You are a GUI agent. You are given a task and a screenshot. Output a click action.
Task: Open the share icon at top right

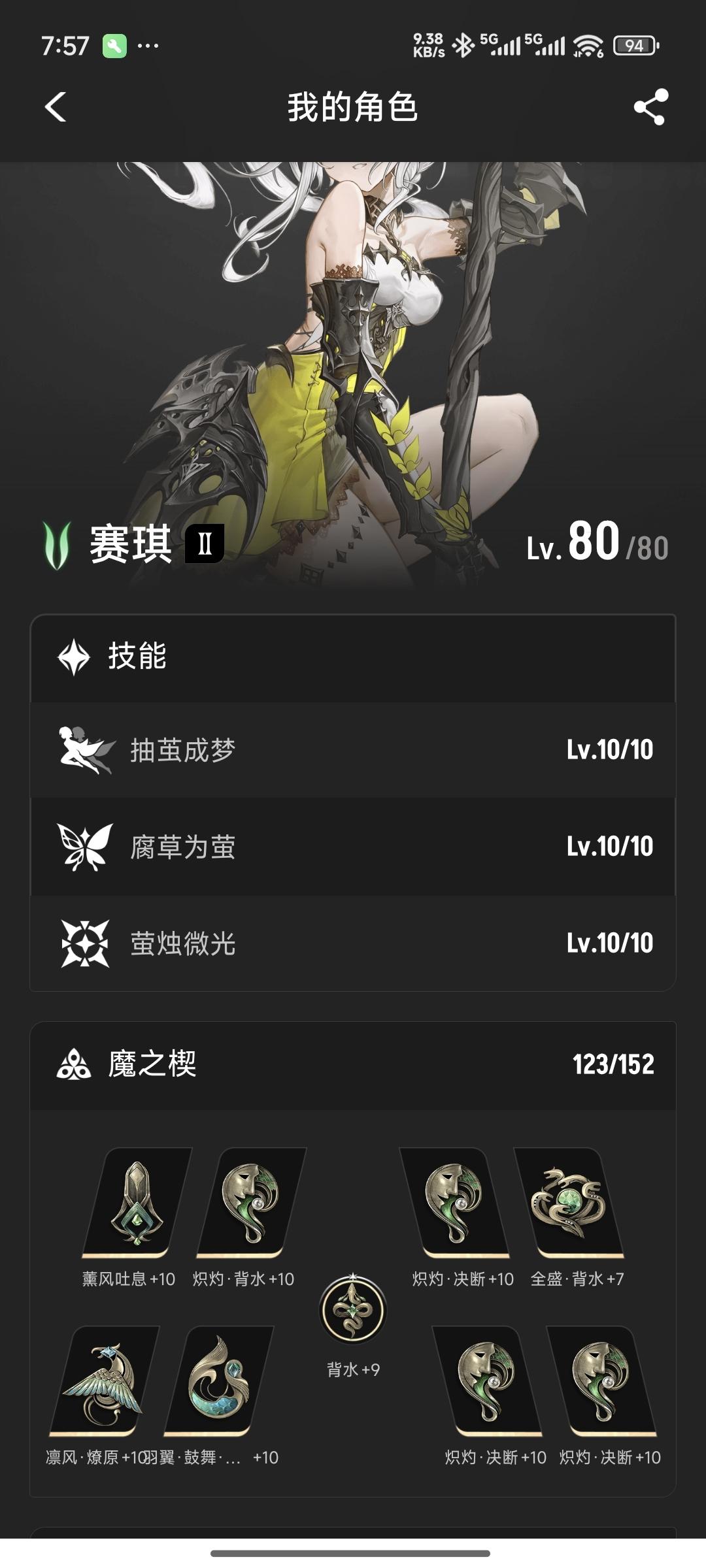[x=650, y=106]
